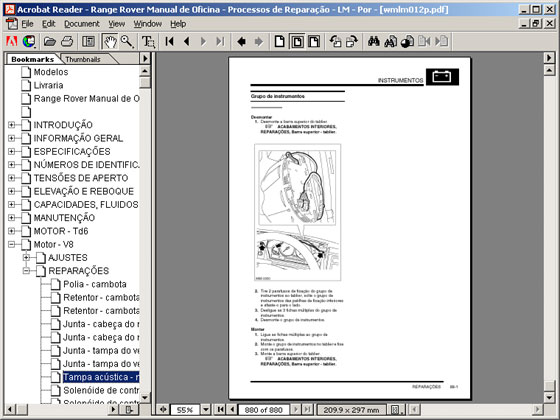
Task: Open document pane menu arrow top right
Action: click(549, 58)
